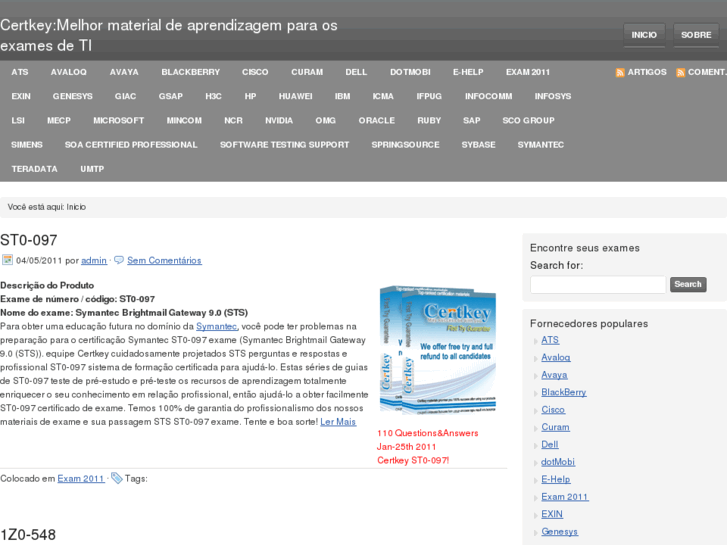Open the EXIN sidebar link
This screenshot has width=727, height=545.
pos(552,514)
